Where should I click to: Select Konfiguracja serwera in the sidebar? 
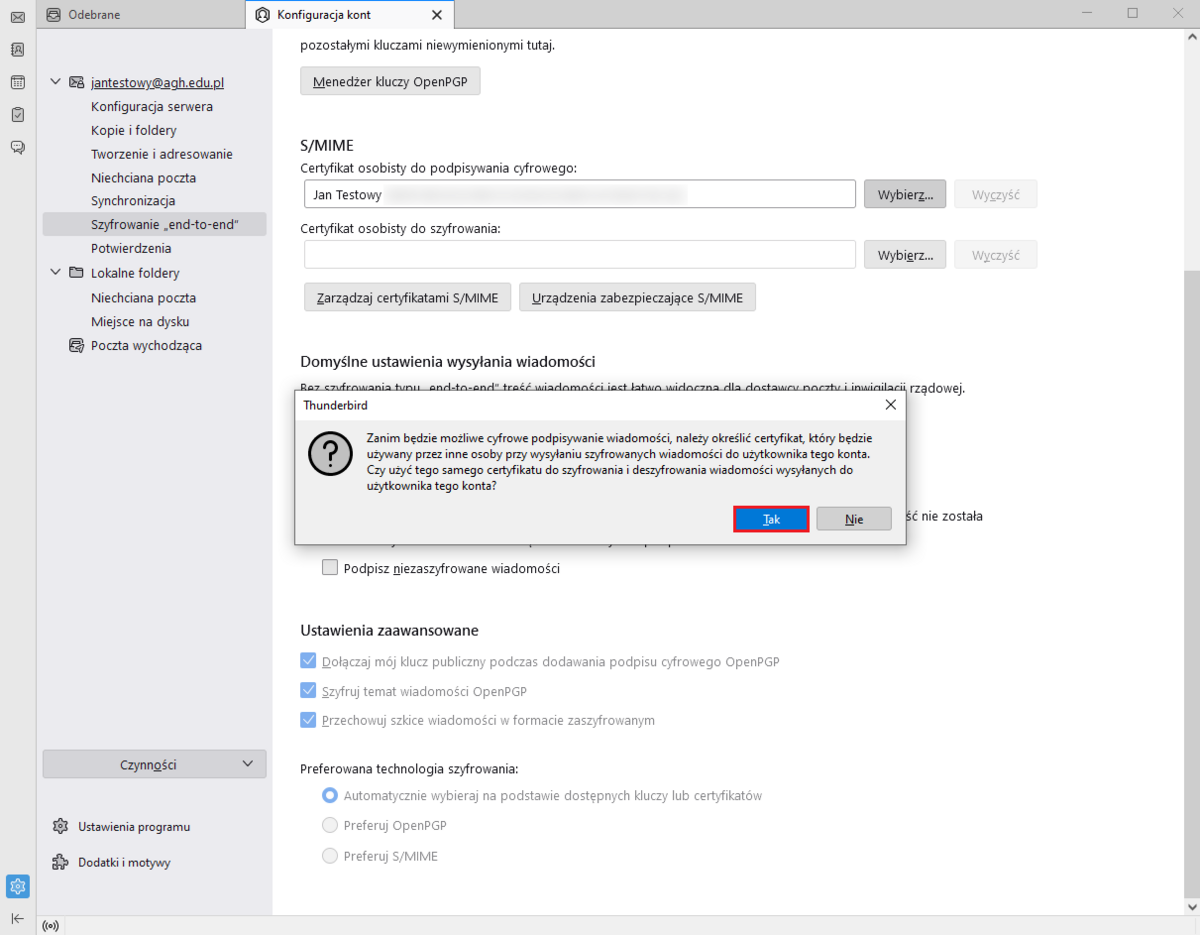[x=152, y=106]
